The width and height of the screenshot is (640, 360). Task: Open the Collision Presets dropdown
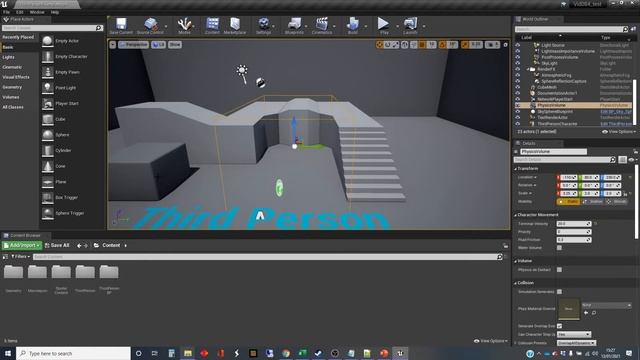(x=576, y=343)
